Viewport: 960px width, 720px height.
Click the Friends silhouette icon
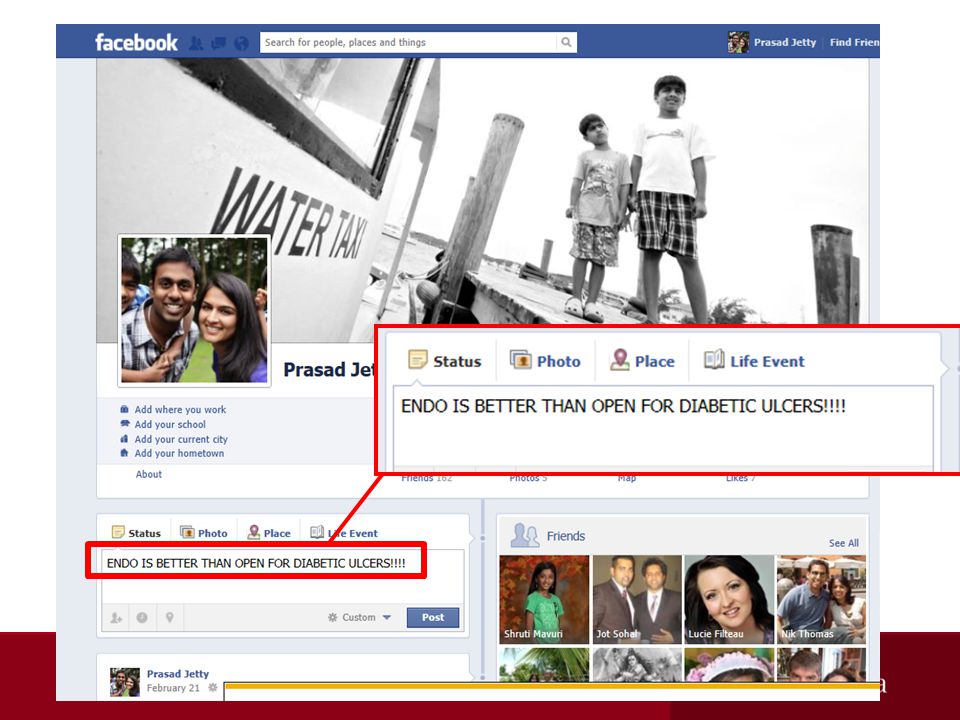pos(525,535)
